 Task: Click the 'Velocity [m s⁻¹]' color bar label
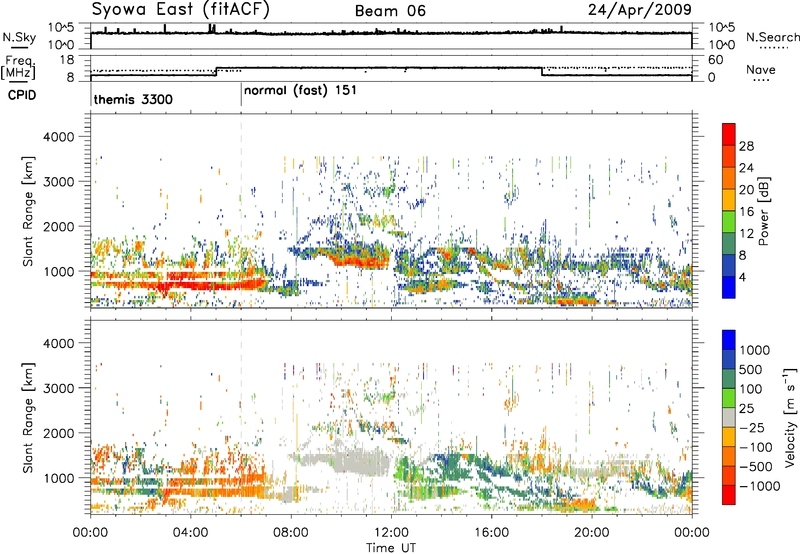click(x=790, y=417)
